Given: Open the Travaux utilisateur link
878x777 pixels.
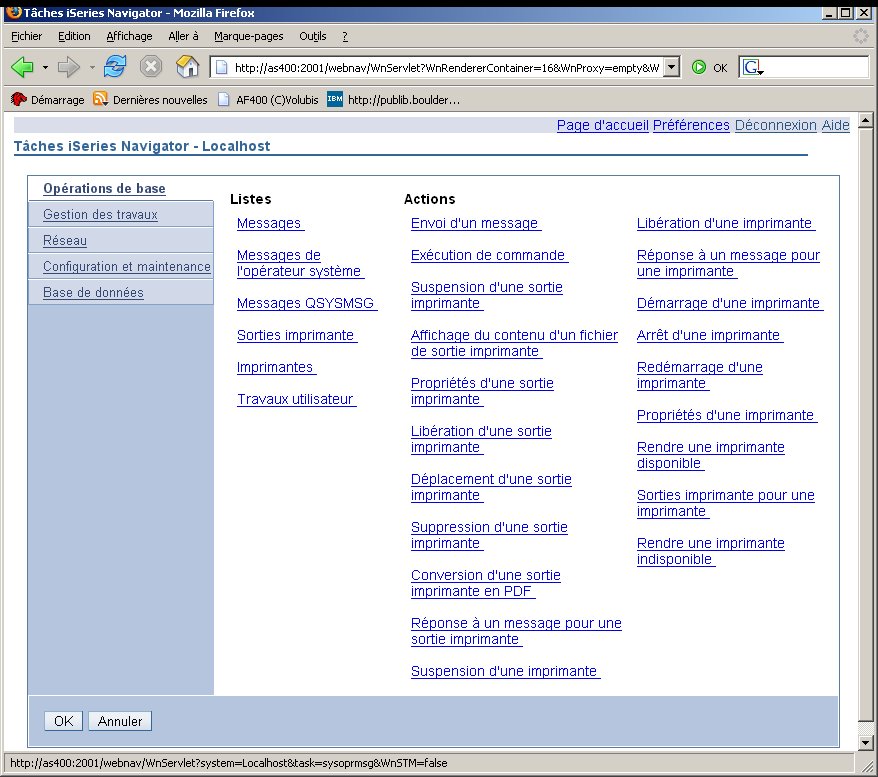Looking at the screenshot, I should (x=295, y=399).
